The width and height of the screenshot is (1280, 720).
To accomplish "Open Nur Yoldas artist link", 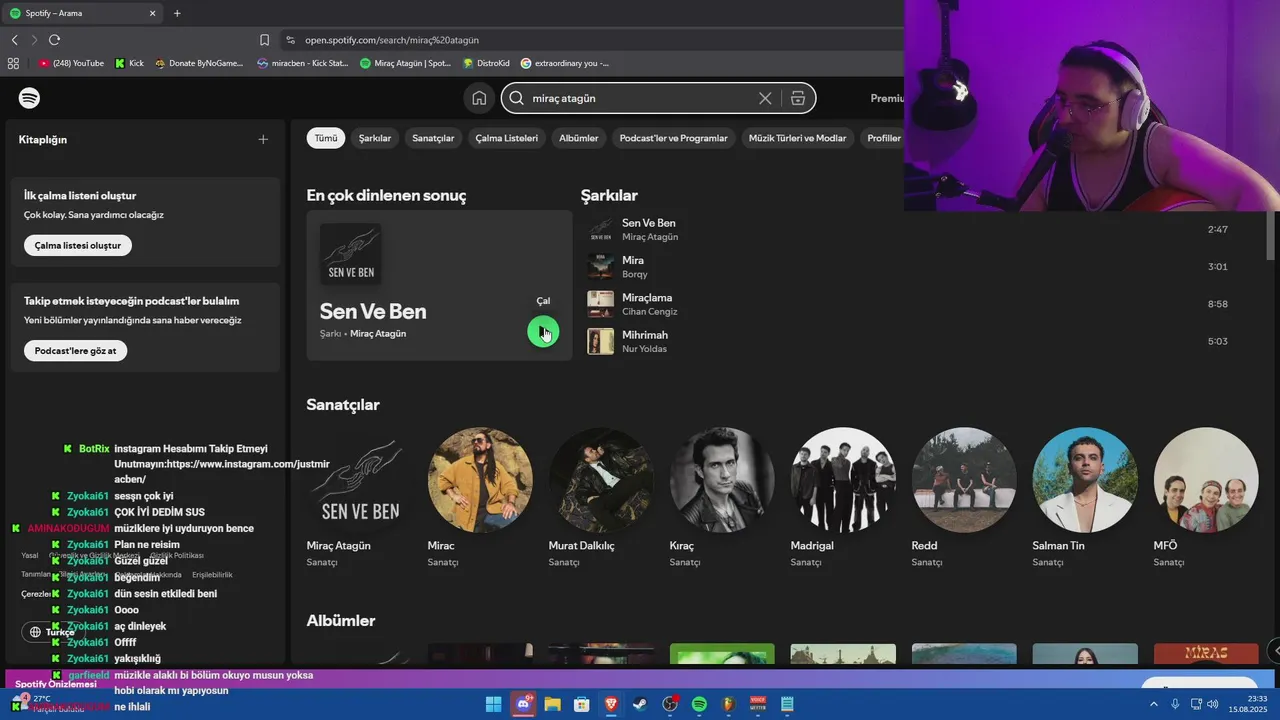I will pos(644,349).
